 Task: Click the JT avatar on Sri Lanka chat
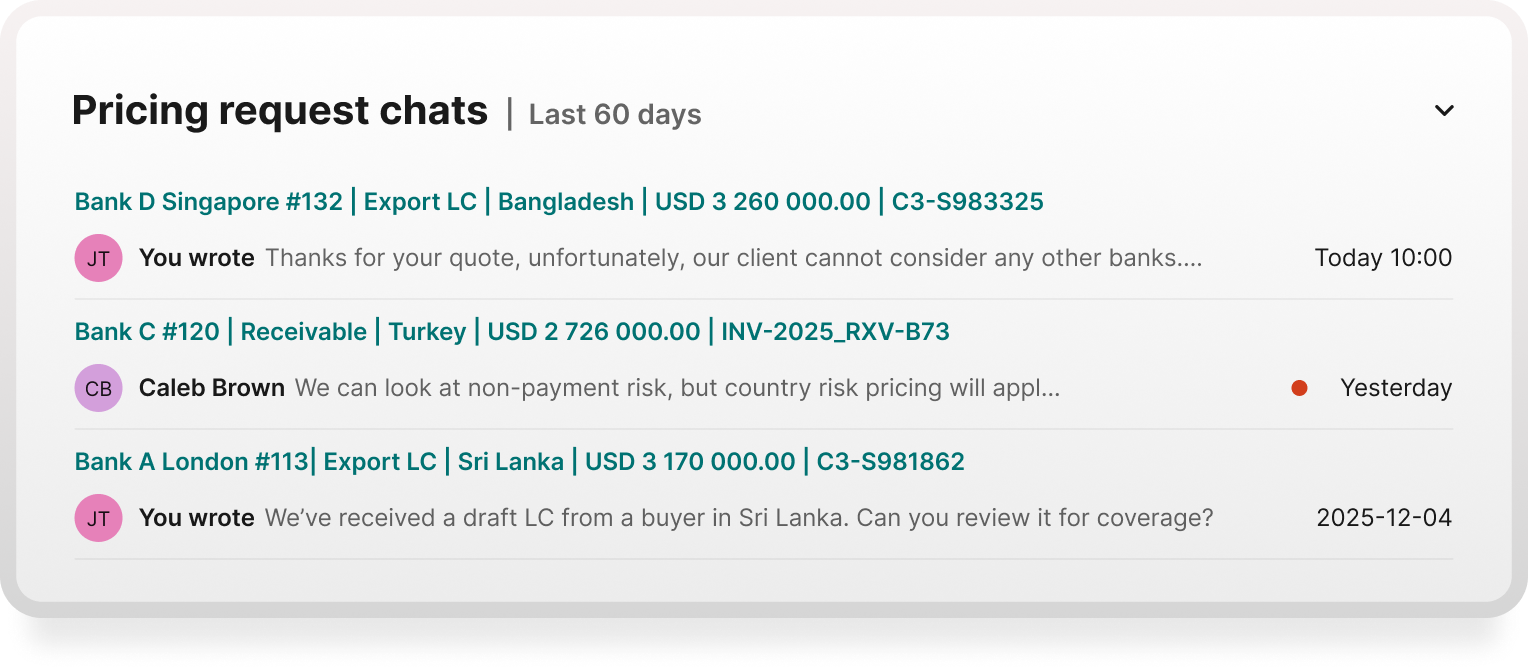click(98, 518)
